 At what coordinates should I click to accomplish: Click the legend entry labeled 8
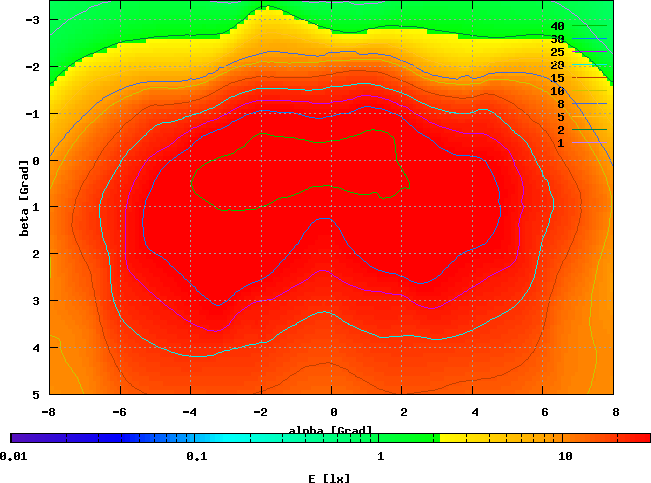pyautogui.click(x=561, y=104)
